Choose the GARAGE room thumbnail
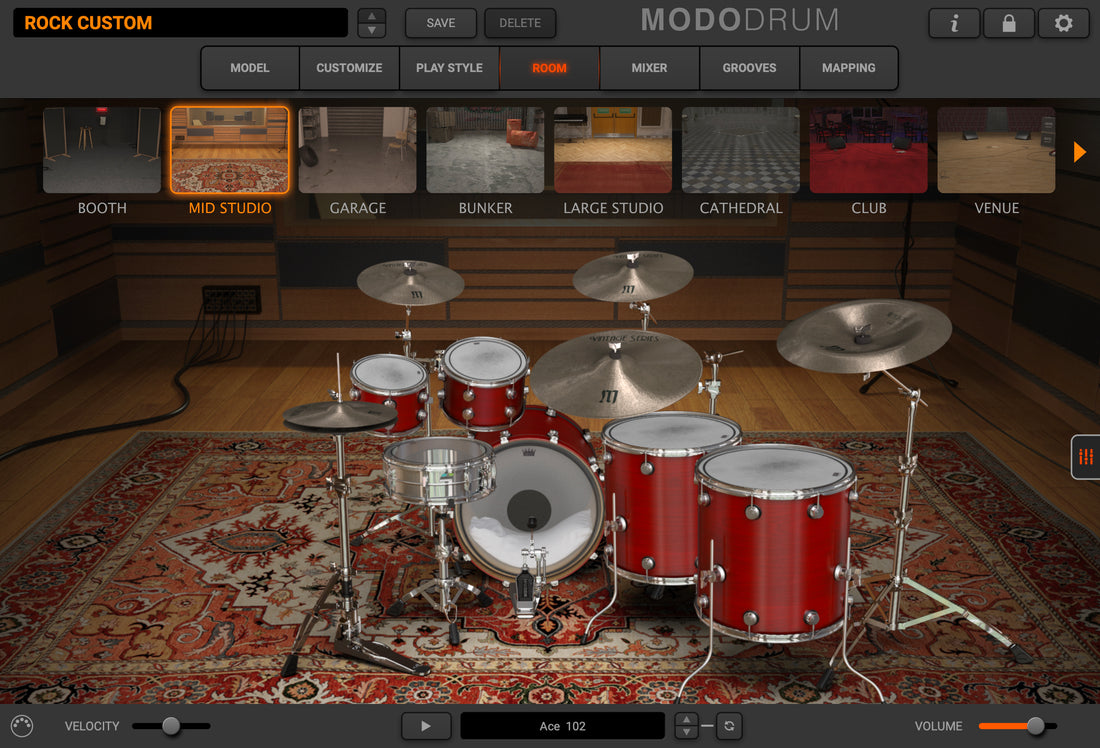The image size is (1100, 748). (357, 150)
